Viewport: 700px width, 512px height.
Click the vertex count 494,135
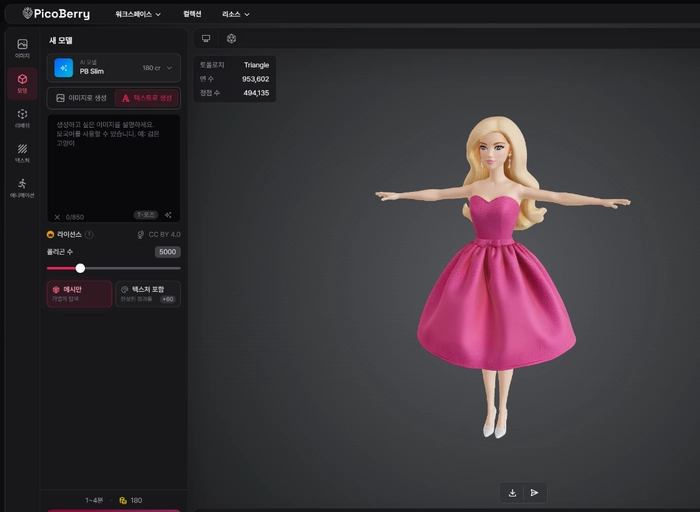click(256, 93)
